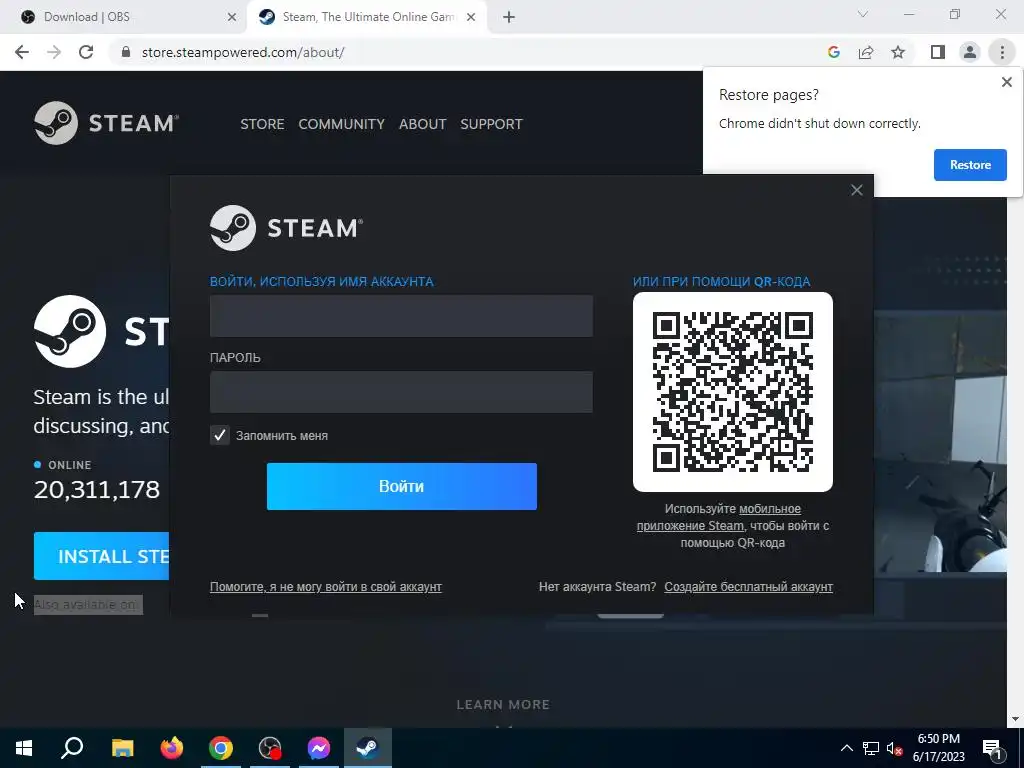Image resolution: width=1024 pixels, height=768 pixels.
Task: Open the STORE menu
Action: (x=262, y=124)
